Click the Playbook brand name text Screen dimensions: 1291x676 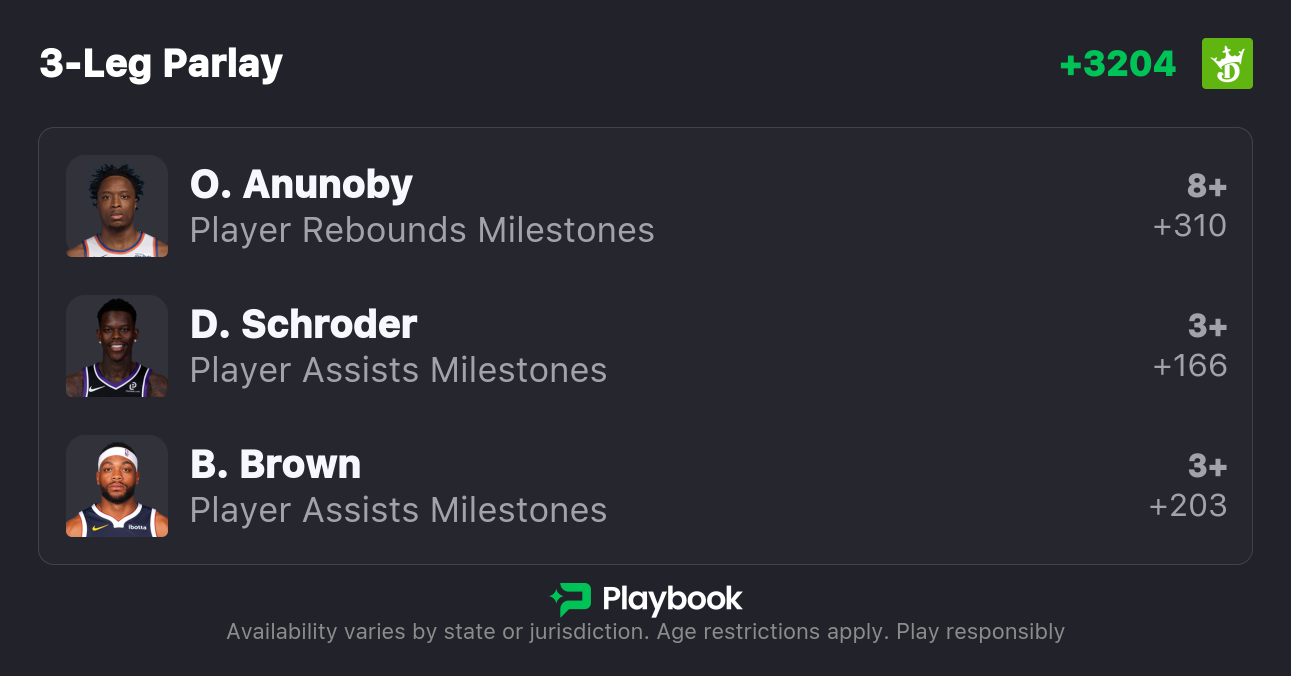(x=672, y=599)
